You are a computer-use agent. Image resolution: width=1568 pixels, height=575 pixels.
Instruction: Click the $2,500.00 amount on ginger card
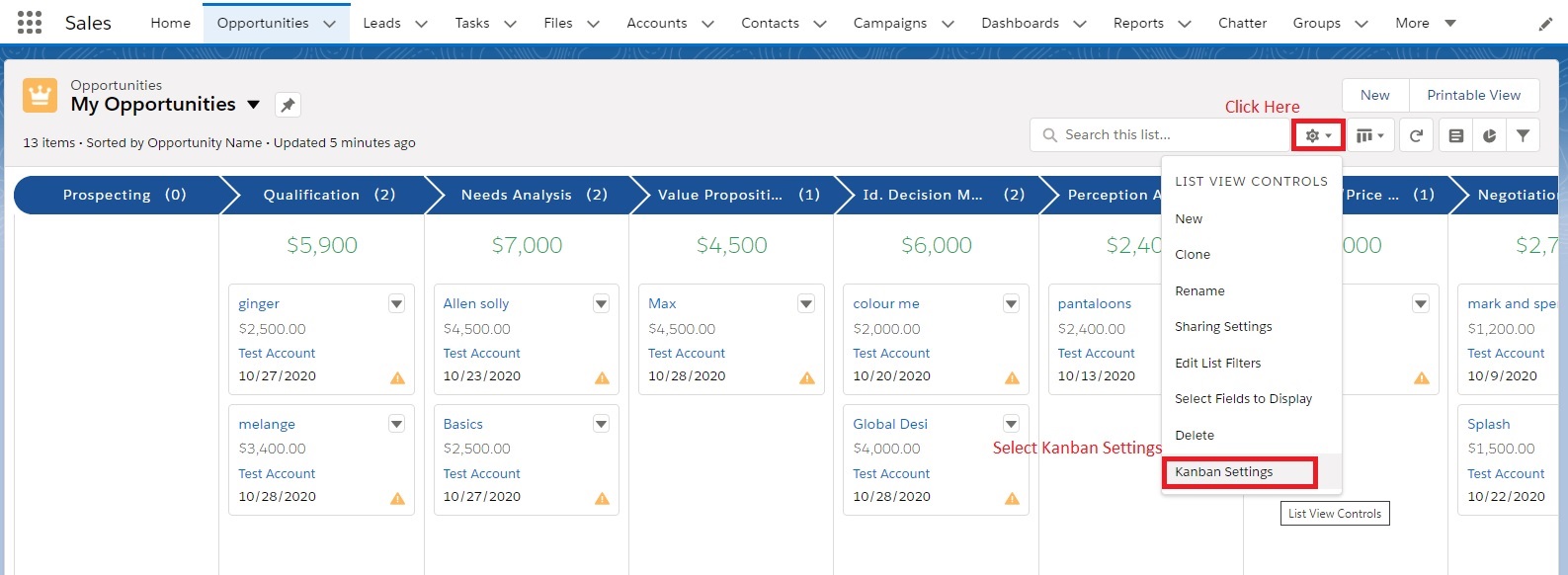(272, 329)
